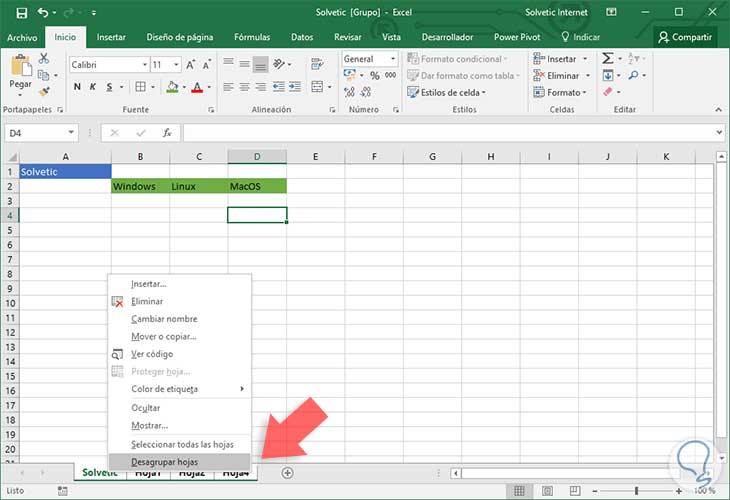730x500 pixels.
Task: Align text to the bottom
Action: (x=261, y=64)
